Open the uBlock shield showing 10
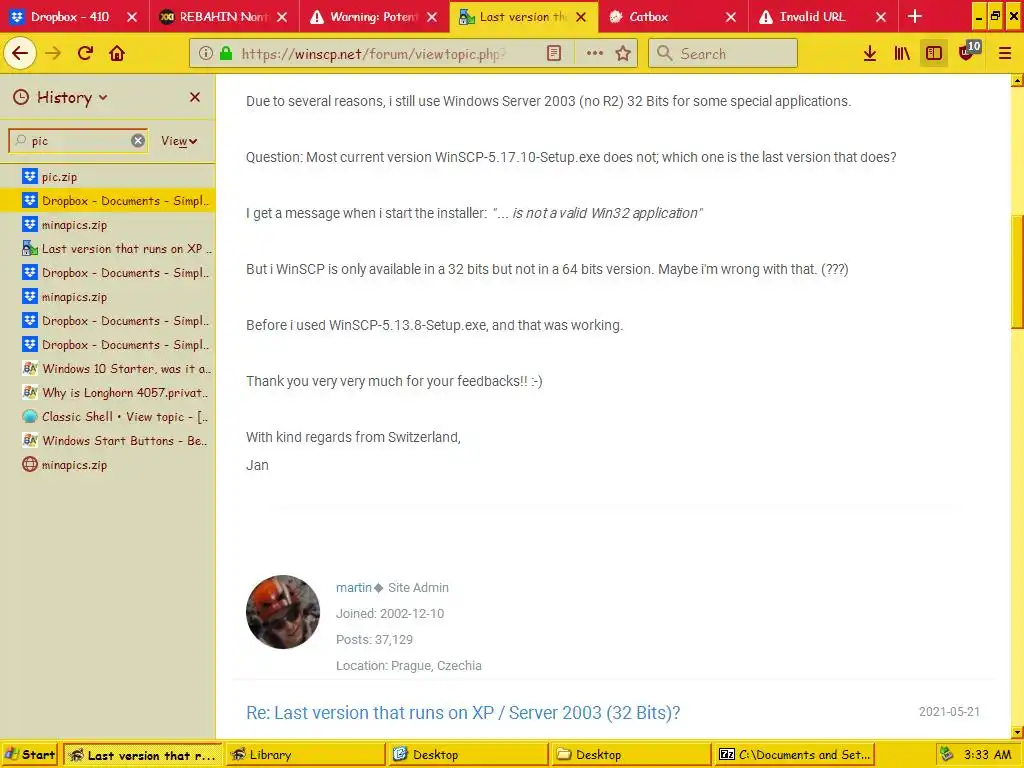 (x=969, y=52)
